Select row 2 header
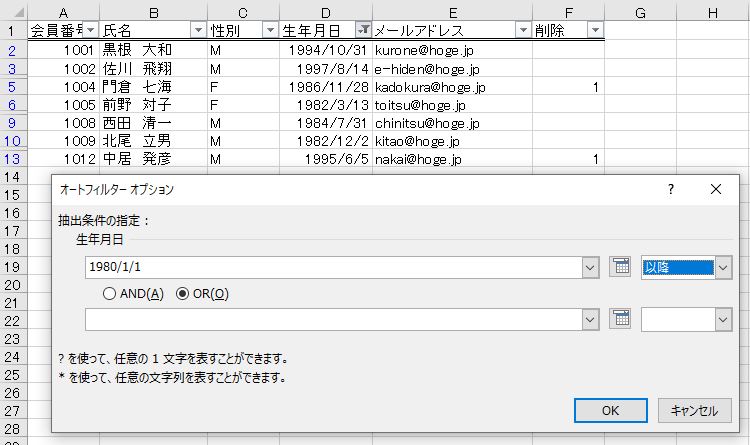The image size is (750, 445). (12, 50)
